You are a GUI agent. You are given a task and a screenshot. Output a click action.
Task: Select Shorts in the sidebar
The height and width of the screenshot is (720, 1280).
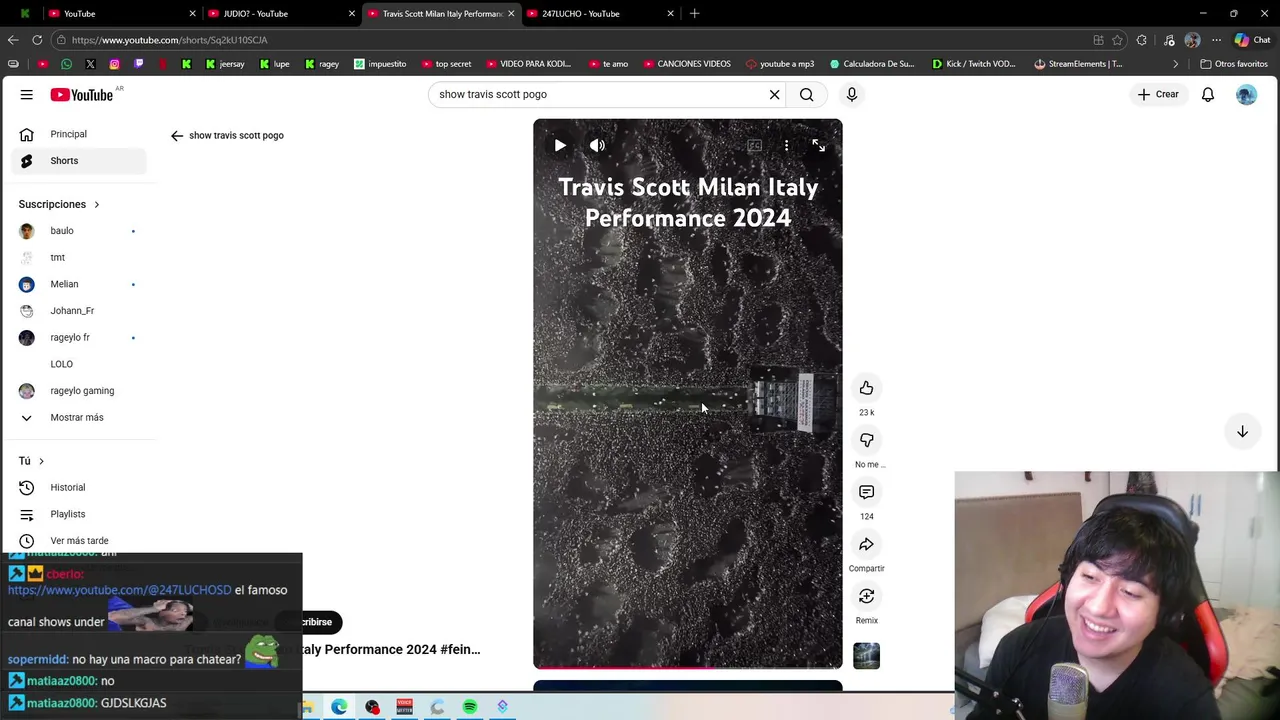[78, 160]
